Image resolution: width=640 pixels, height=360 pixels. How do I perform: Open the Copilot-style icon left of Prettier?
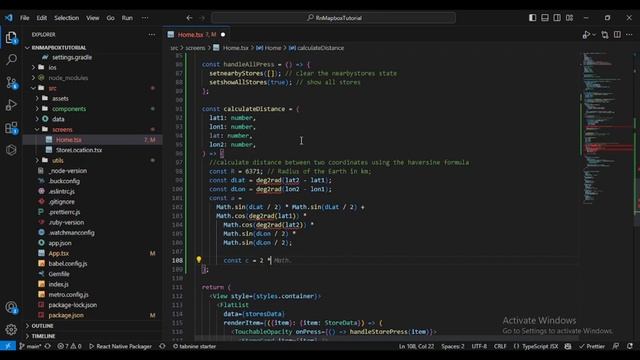[x=568, y=346]
